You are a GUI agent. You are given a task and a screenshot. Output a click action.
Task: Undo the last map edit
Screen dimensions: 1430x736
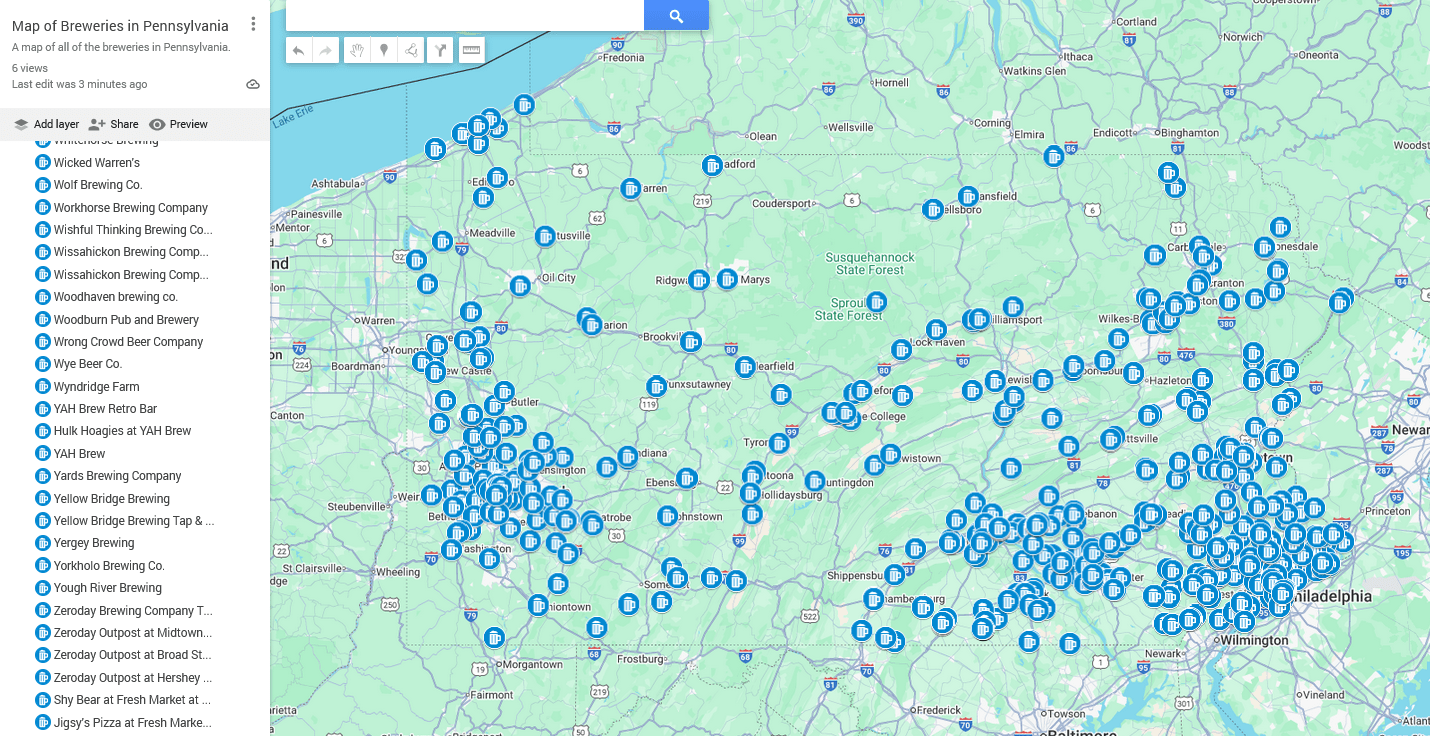click(298, 50)
